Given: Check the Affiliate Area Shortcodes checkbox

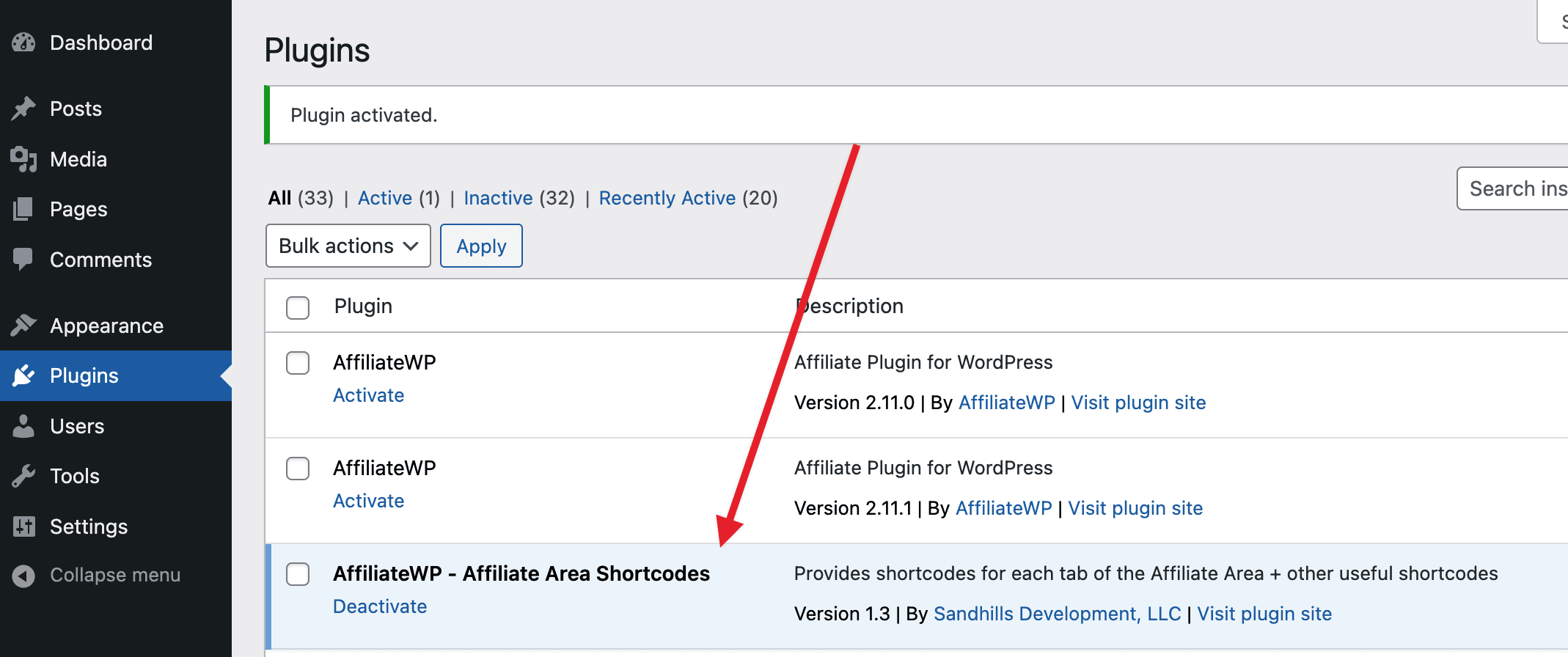Looking at the screenshot, I should [298, 574].
